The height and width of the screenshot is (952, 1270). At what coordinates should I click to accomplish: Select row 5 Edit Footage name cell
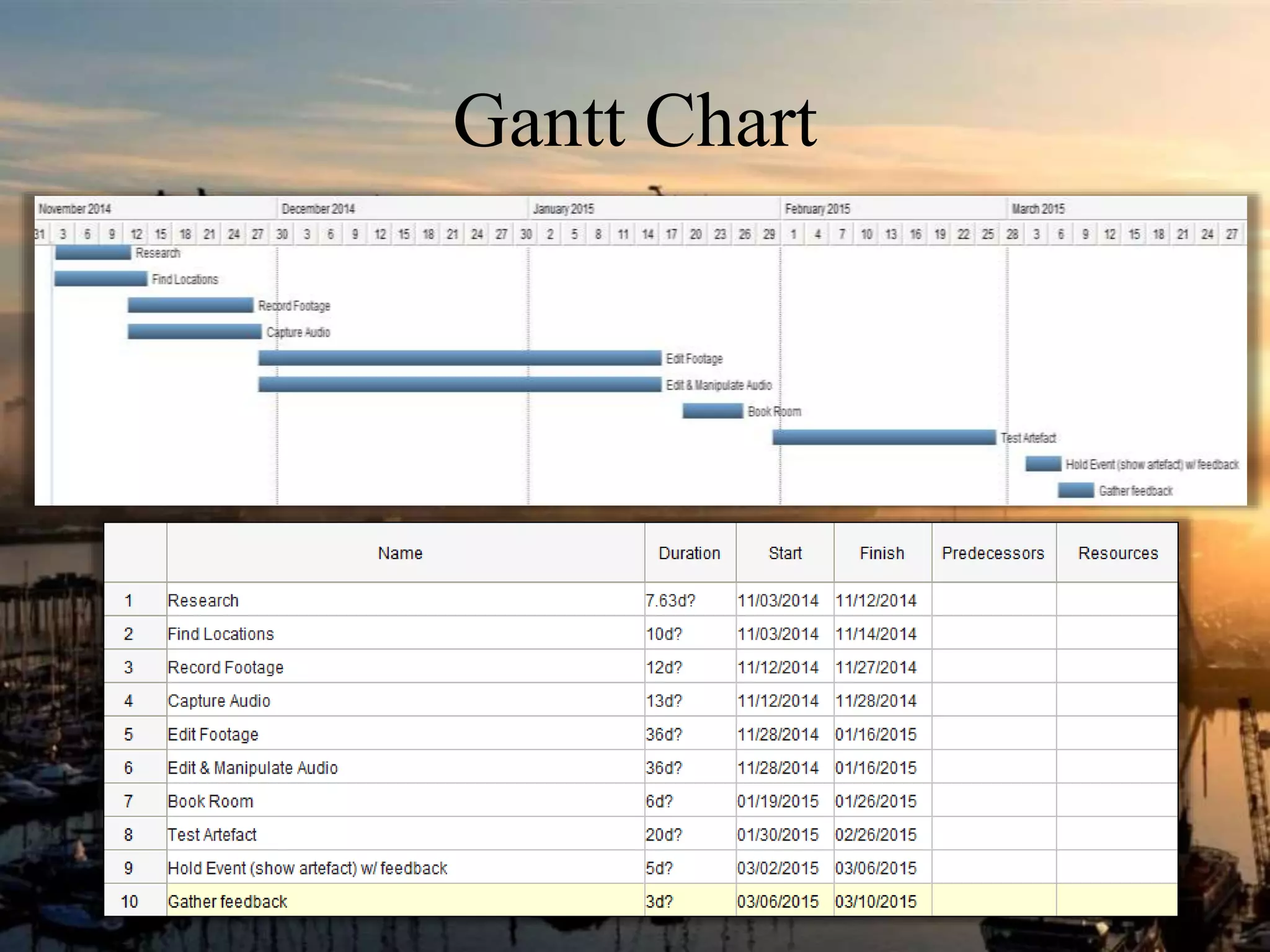click(x=213, y=734)
